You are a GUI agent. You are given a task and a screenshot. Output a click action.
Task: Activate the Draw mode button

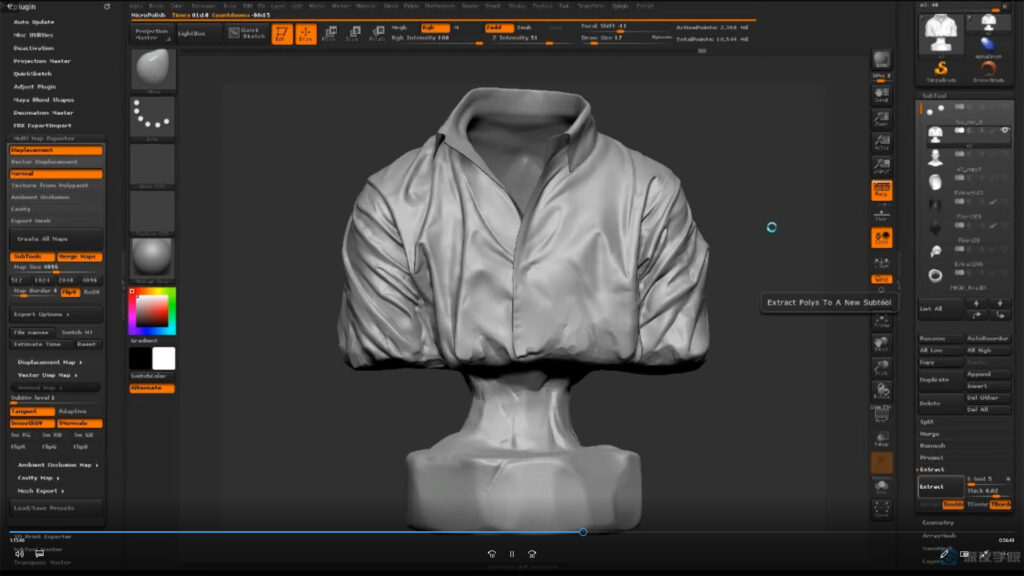point(306,34)
